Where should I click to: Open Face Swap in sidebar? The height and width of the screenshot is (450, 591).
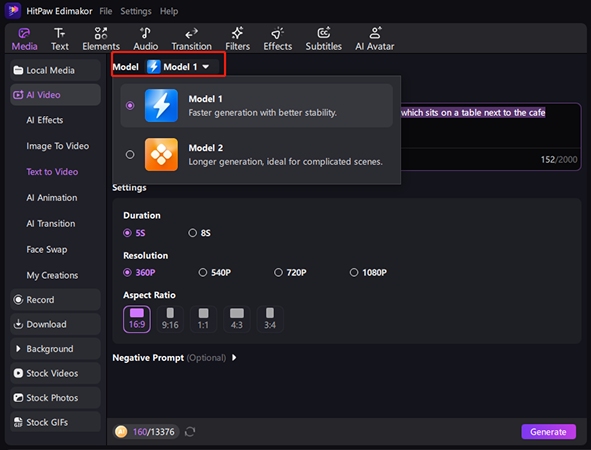[47, 249]
